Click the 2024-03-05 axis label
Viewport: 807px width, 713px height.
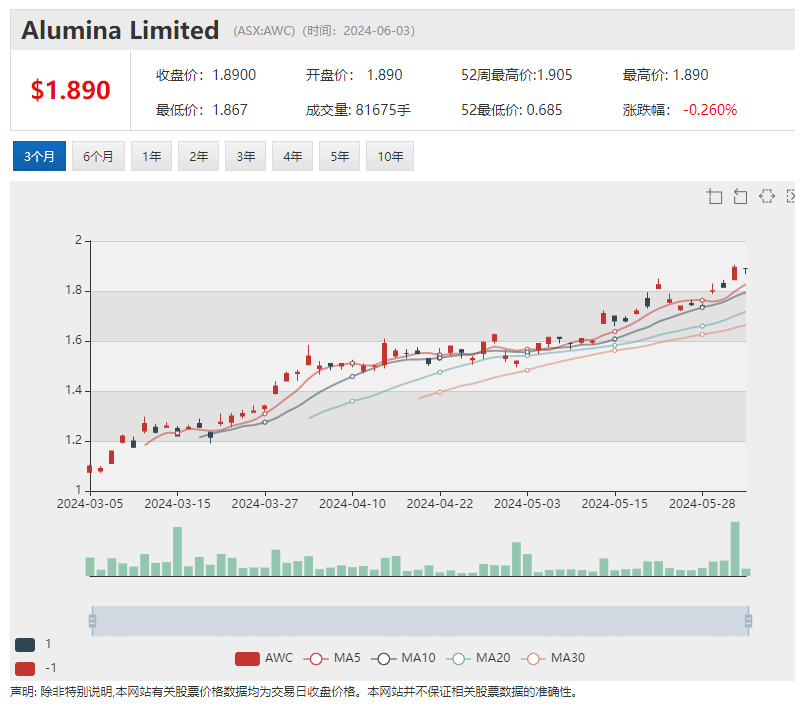coord(90,503)
